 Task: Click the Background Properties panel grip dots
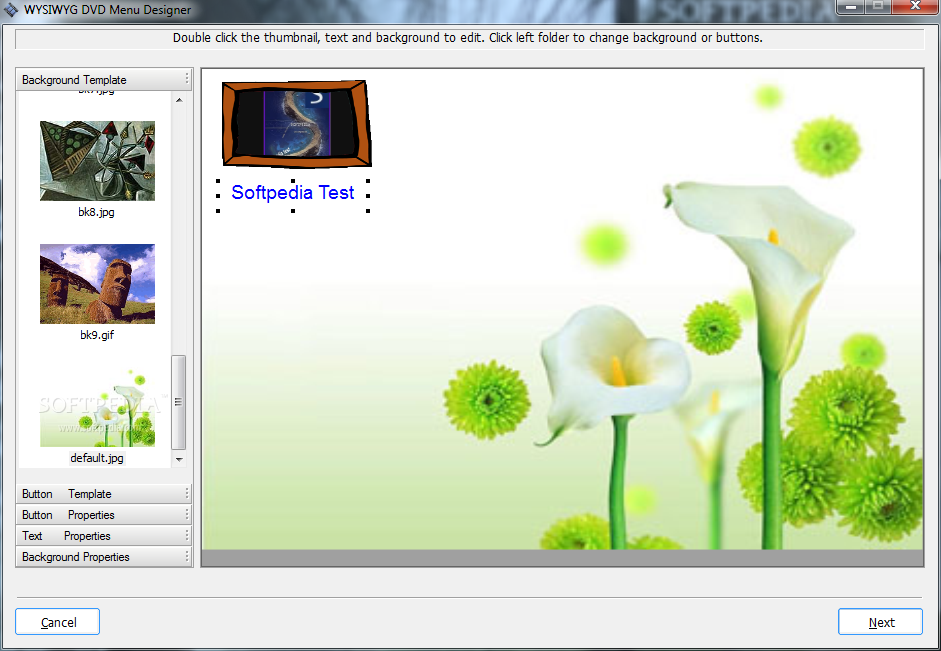(187, 557)
